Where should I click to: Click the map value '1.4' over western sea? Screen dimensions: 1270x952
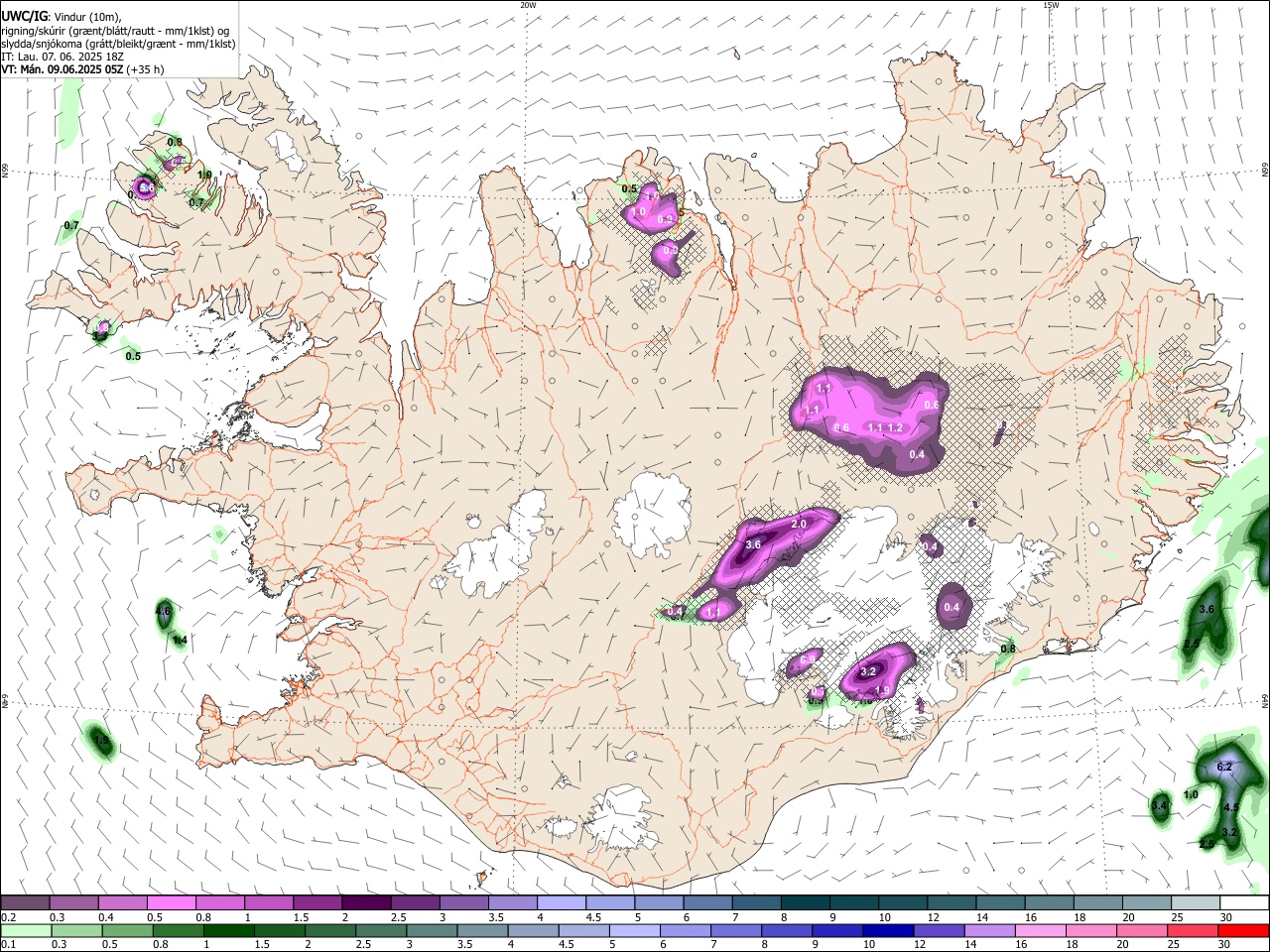(x=180, y=641)
